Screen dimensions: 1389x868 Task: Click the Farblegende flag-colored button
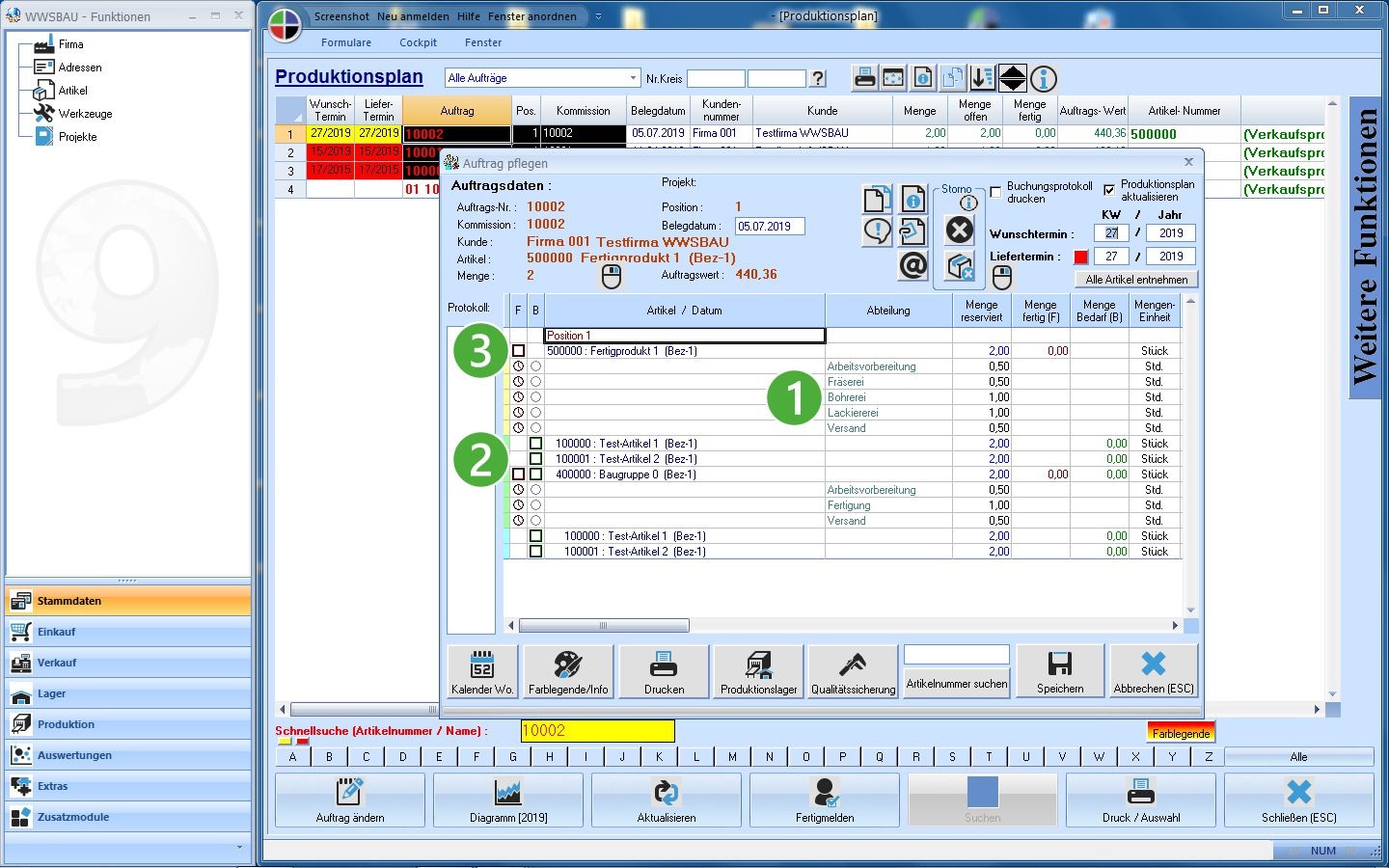pyautogui.click(x=1181, y=731)
